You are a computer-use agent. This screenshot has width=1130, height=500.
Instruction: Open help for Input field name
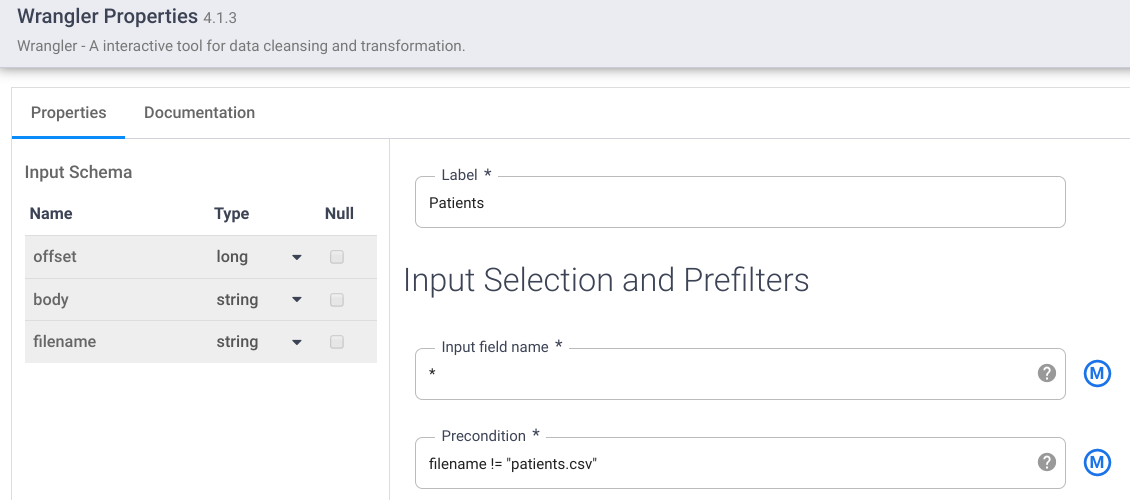click(x=1046, y=373)
